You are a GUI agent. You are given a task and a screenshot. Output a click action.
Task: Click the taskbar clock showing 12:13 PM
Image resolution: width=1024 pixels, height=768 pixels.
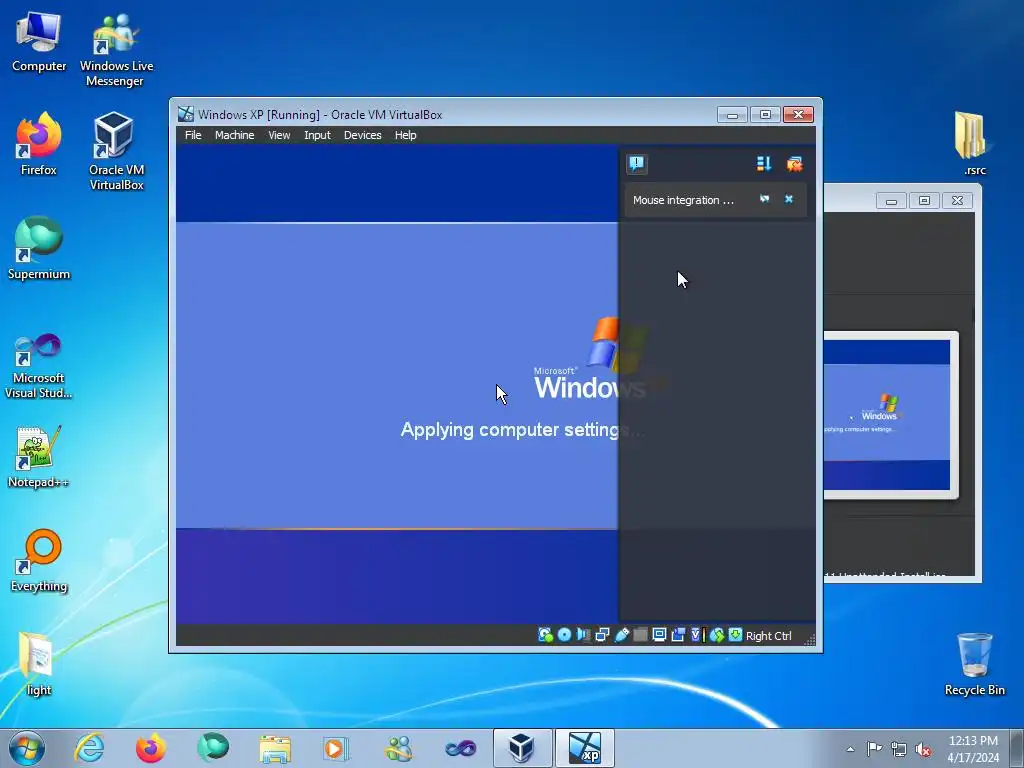(x=973, y=749)
